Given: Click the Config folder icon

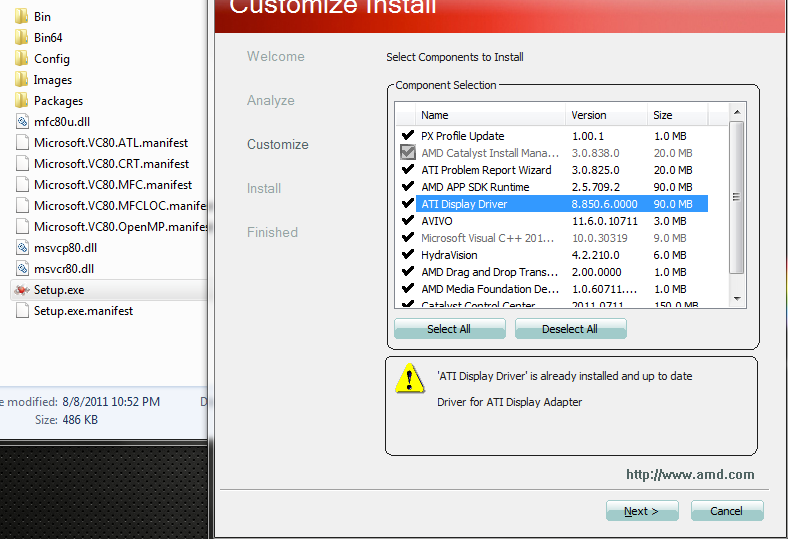Looking at the screenshot, I should click(22, 59).
